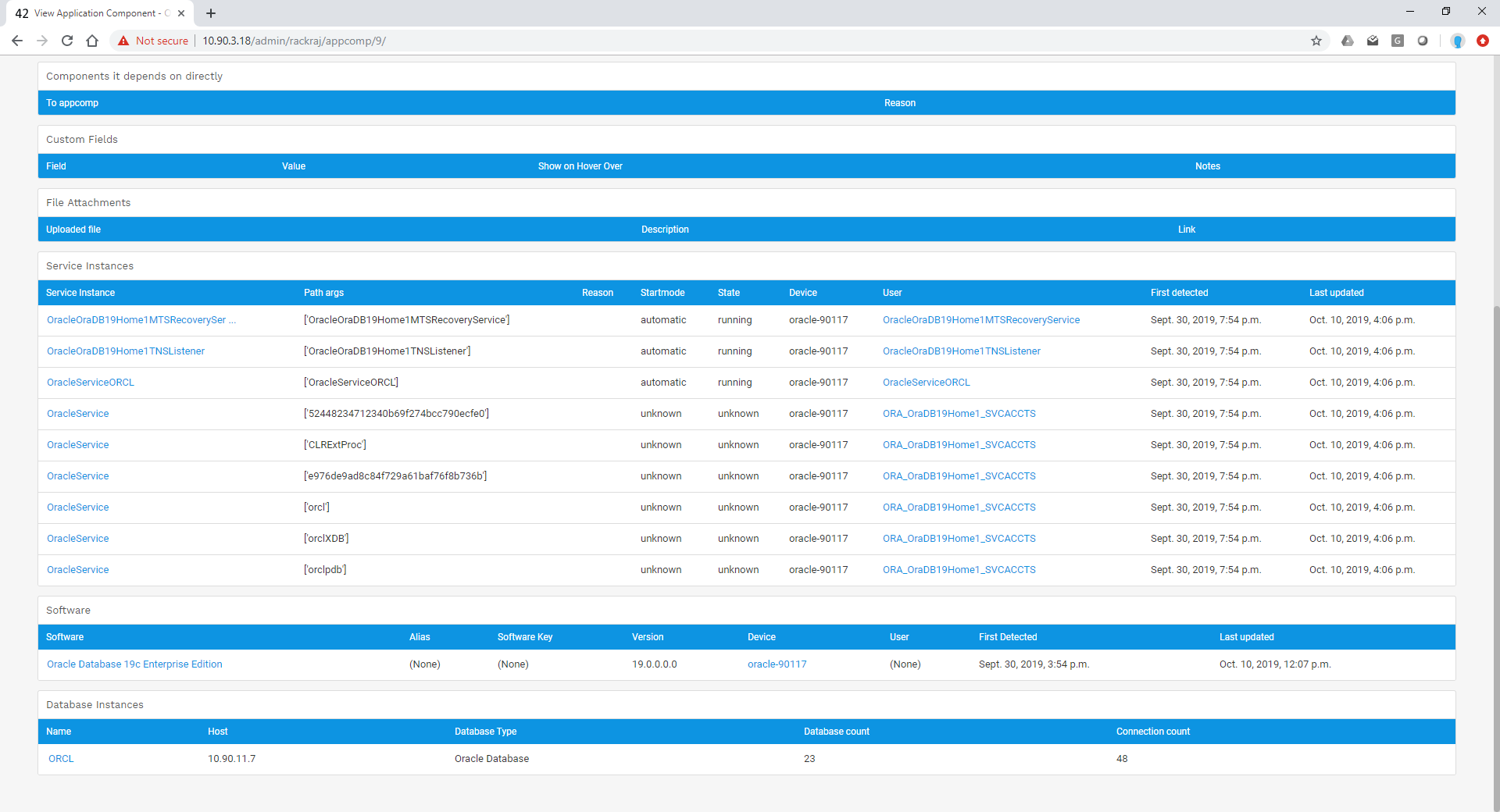Click the browser profile avatar
This screenshot has height=812, width=1500.
[1457, 41]
